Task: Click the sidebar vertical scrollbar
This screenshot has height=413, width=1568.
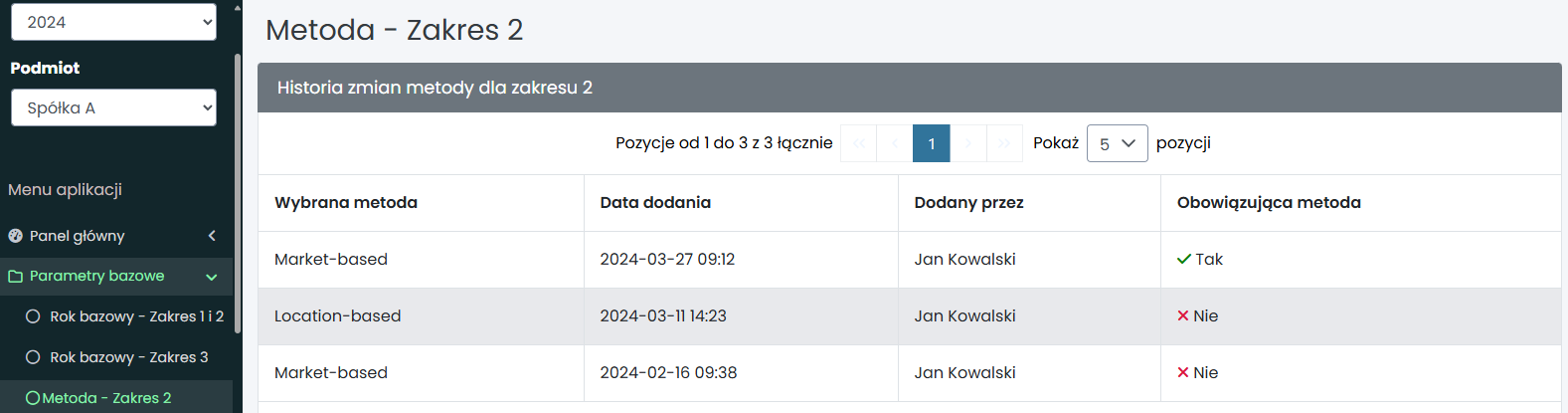Action: [238, 199]
